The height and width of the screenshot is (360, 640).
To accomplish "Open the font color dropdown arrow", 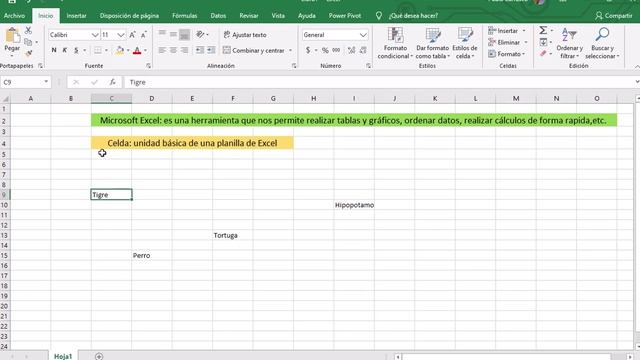I will [145, 51].
